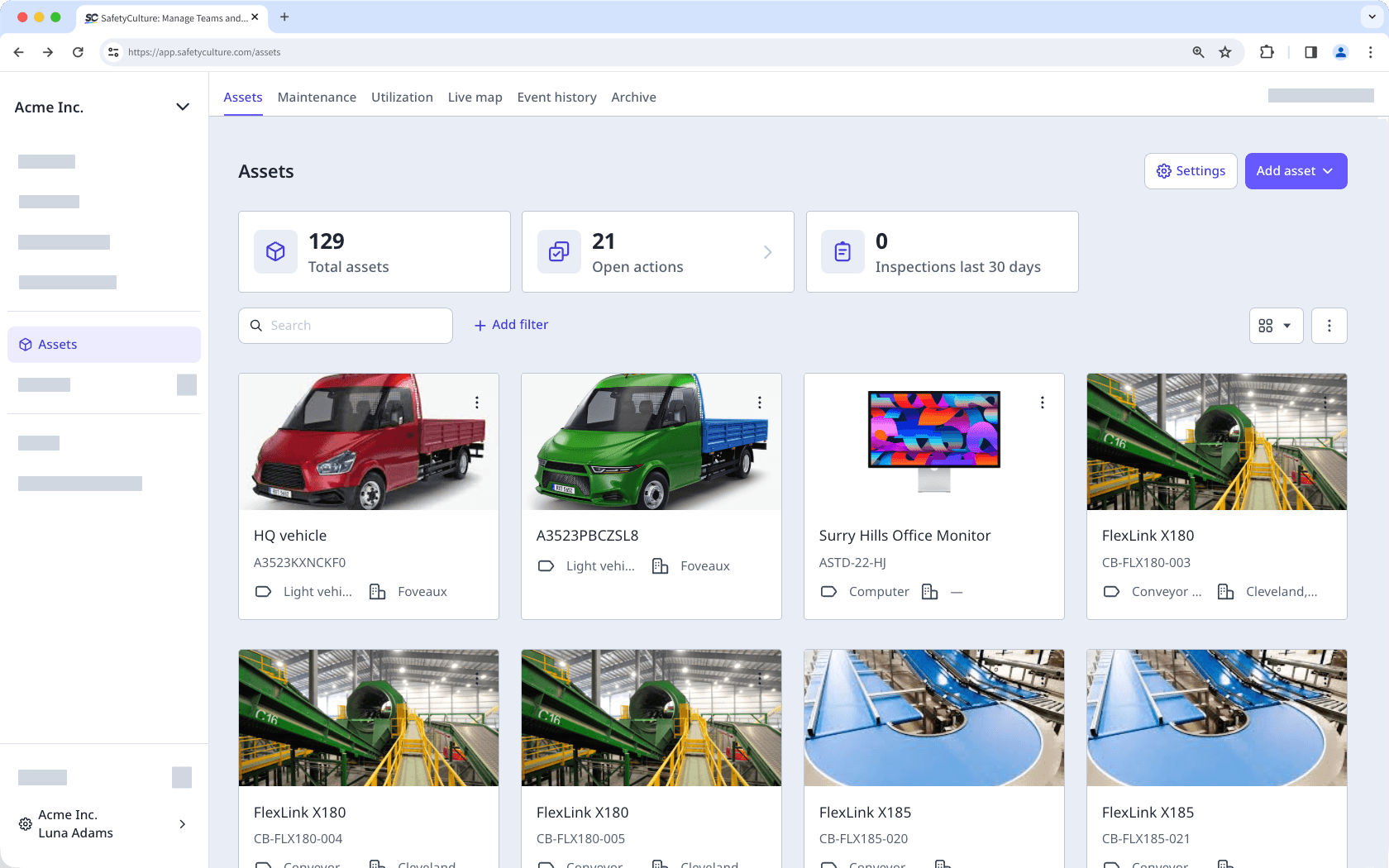Click inside the Search field
Screen dimensions: 1389x868
(347, 325)
